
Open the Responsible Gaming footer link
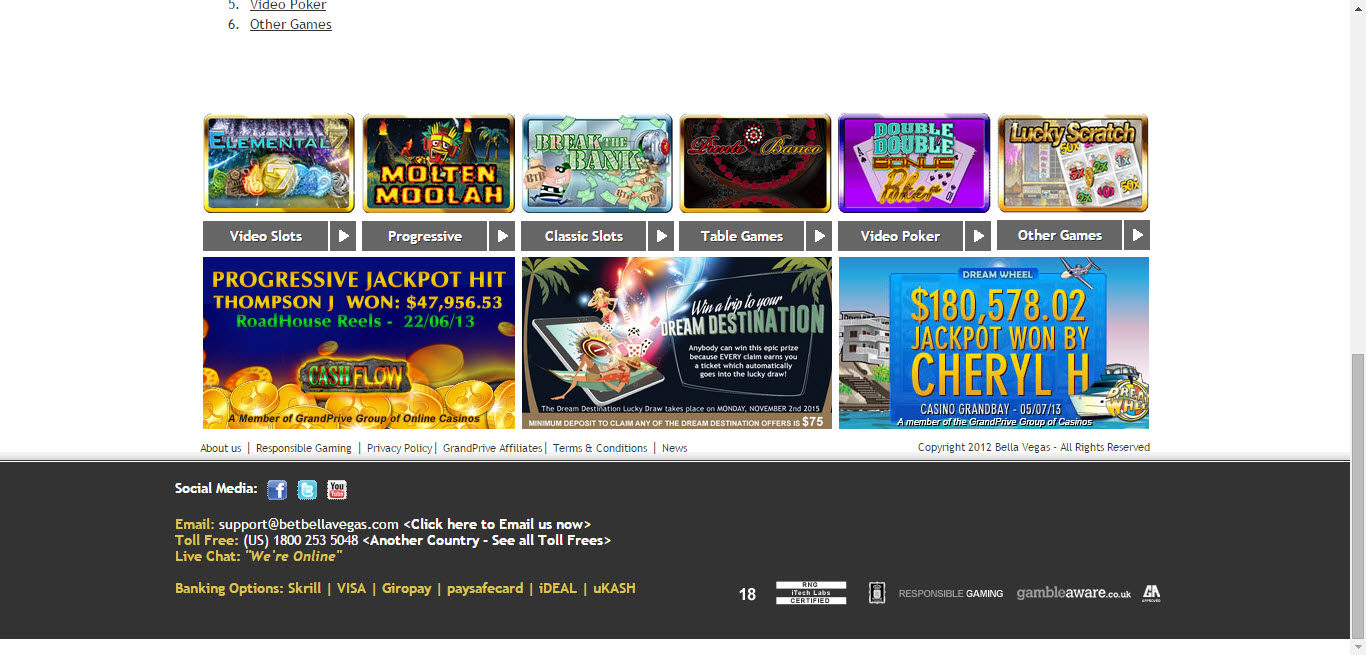click(x=304, y=448)
